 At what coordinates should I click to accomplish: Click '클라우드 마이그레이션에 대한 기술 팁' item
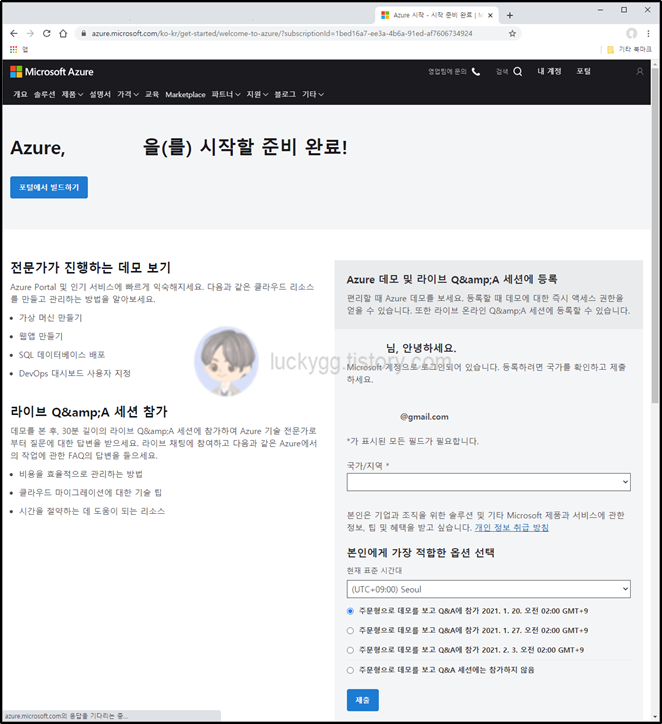click(90, 492)
